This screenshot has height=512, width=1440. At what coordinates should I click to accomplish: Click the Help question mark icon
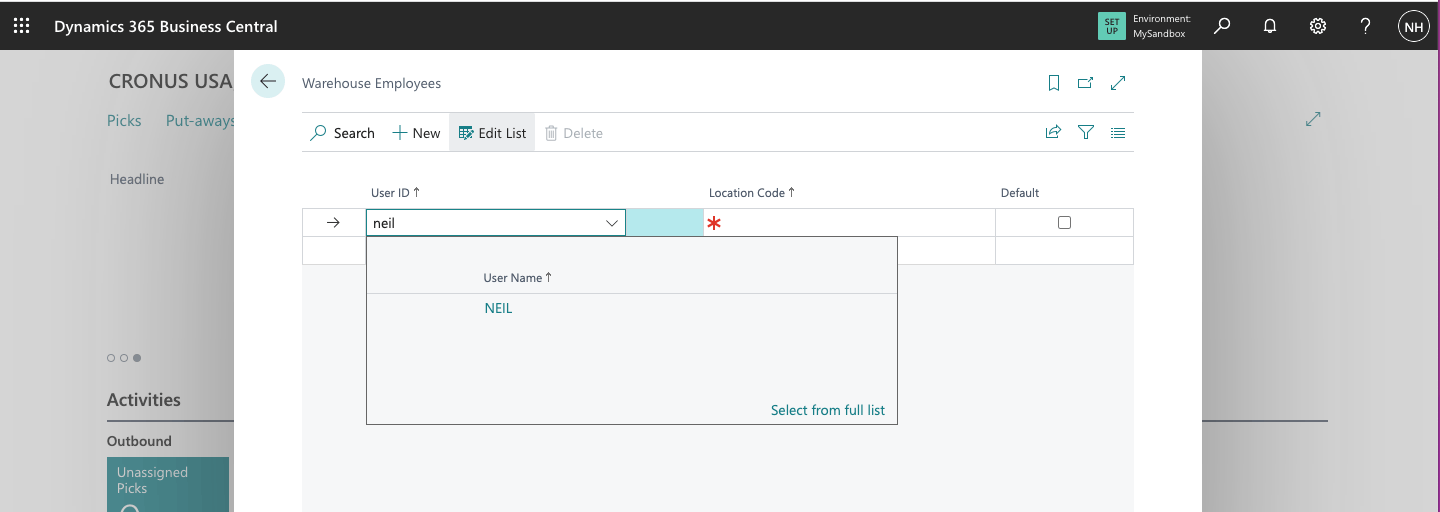pyautogui.click(x=1366, y=27)
